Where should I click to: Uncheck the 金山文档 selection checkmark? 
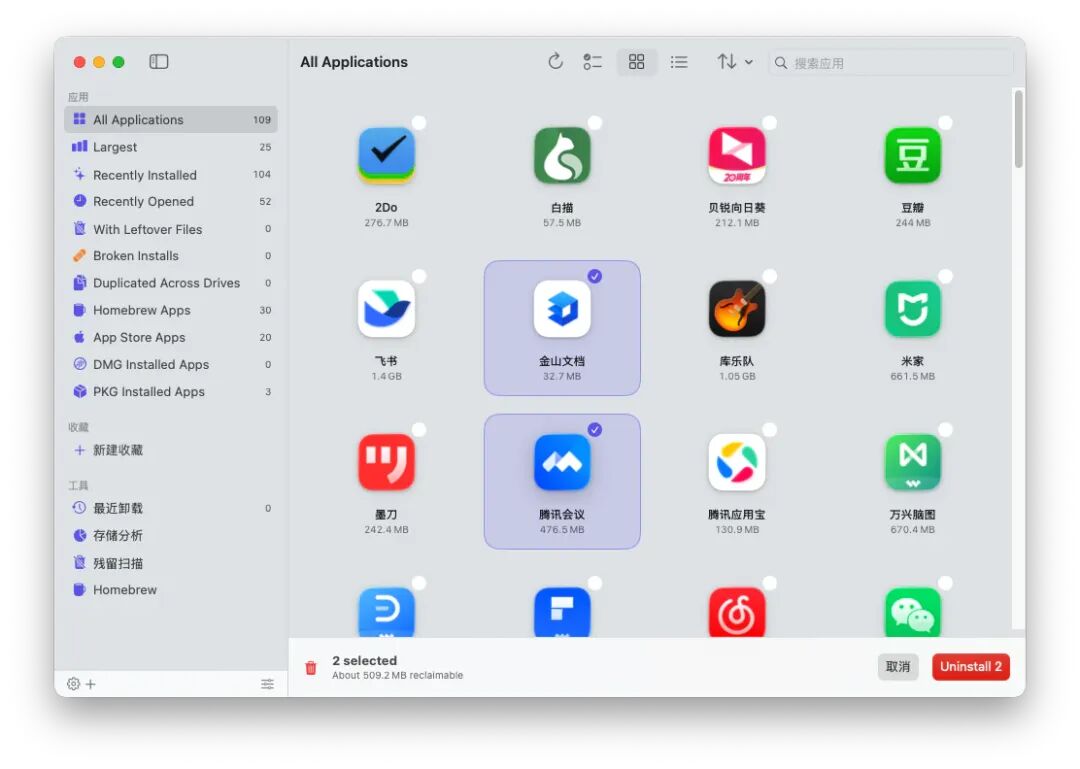594,276
